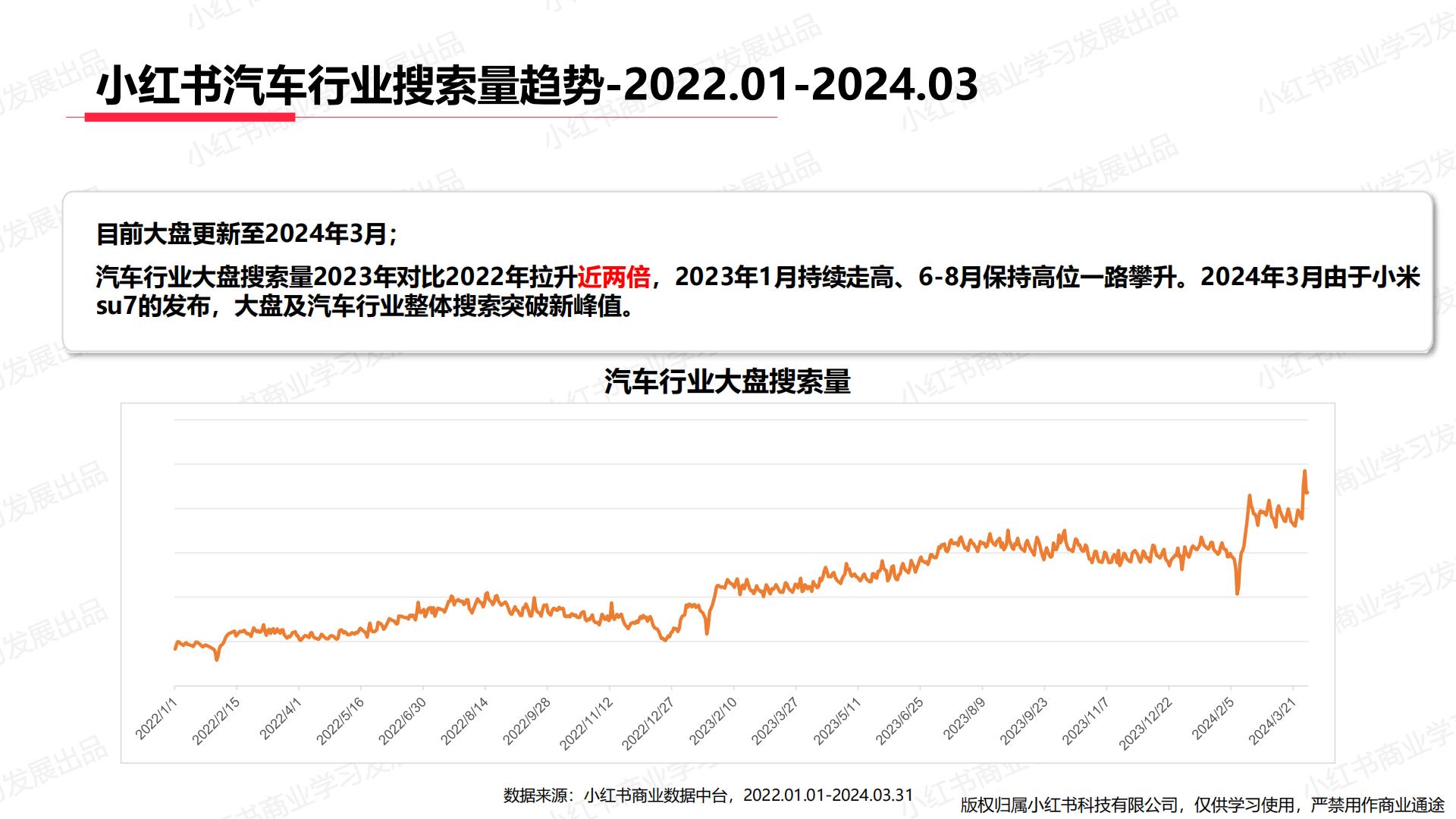This screenshot has width=1456, height=819.
Task: Click the 2023/9/23 axis label
Action: click(x=1024, y=721)
